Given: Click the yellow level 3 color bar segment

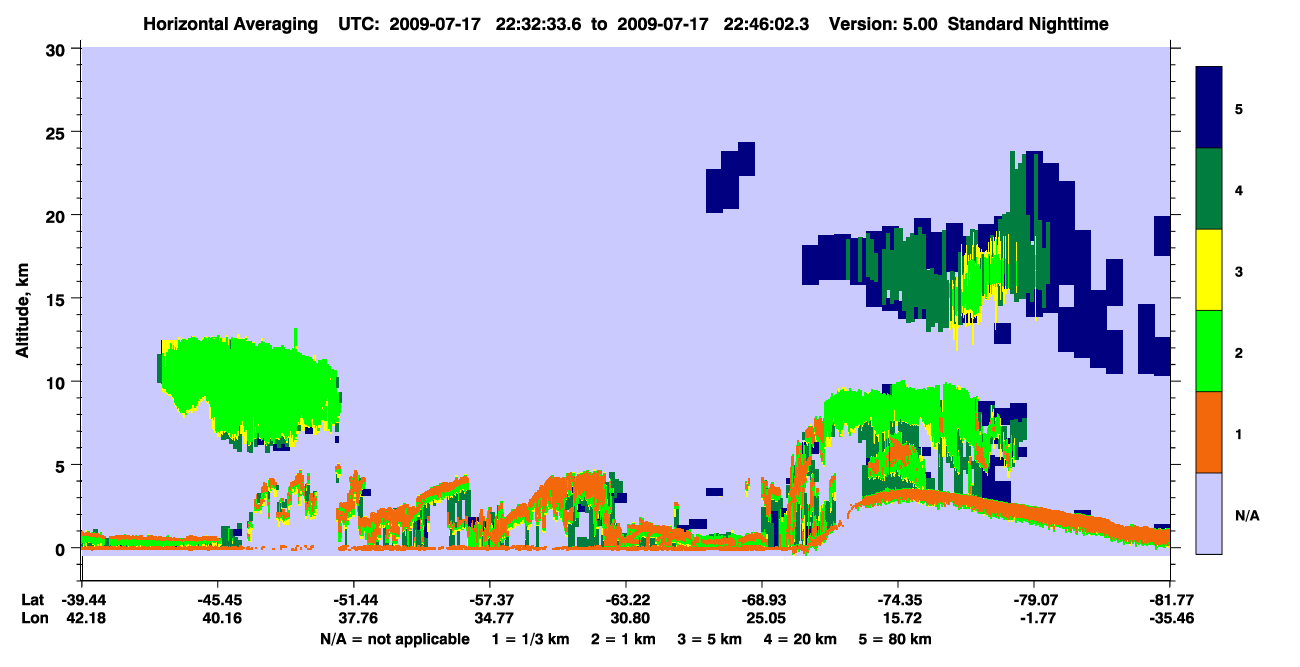Looking at the screenshot, I should click(1209, 270).
